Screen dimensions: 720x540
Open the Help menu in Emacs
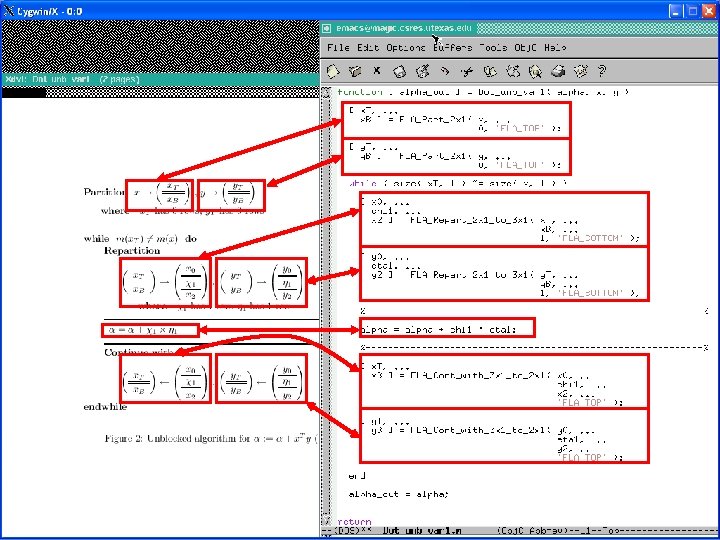pos(555,47)
